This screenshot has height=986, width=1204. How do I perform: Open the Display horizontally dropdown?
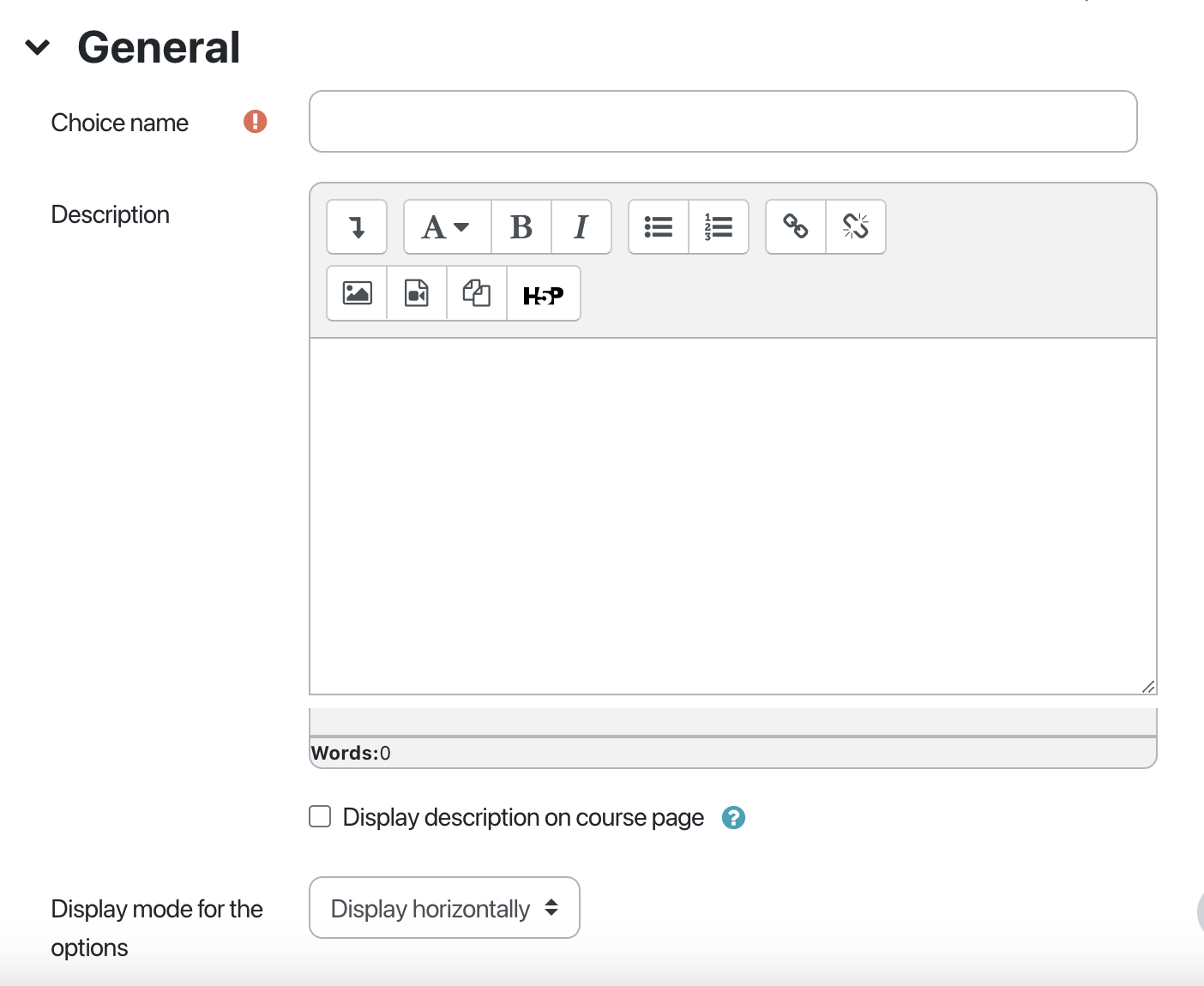[444, 908]
